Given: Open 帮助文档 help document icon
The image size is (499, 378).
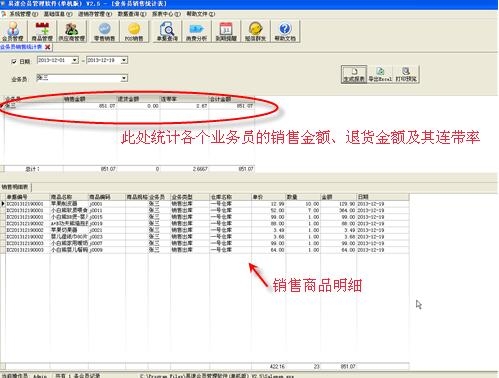Looking at the screenshot, I should [285, 31].
